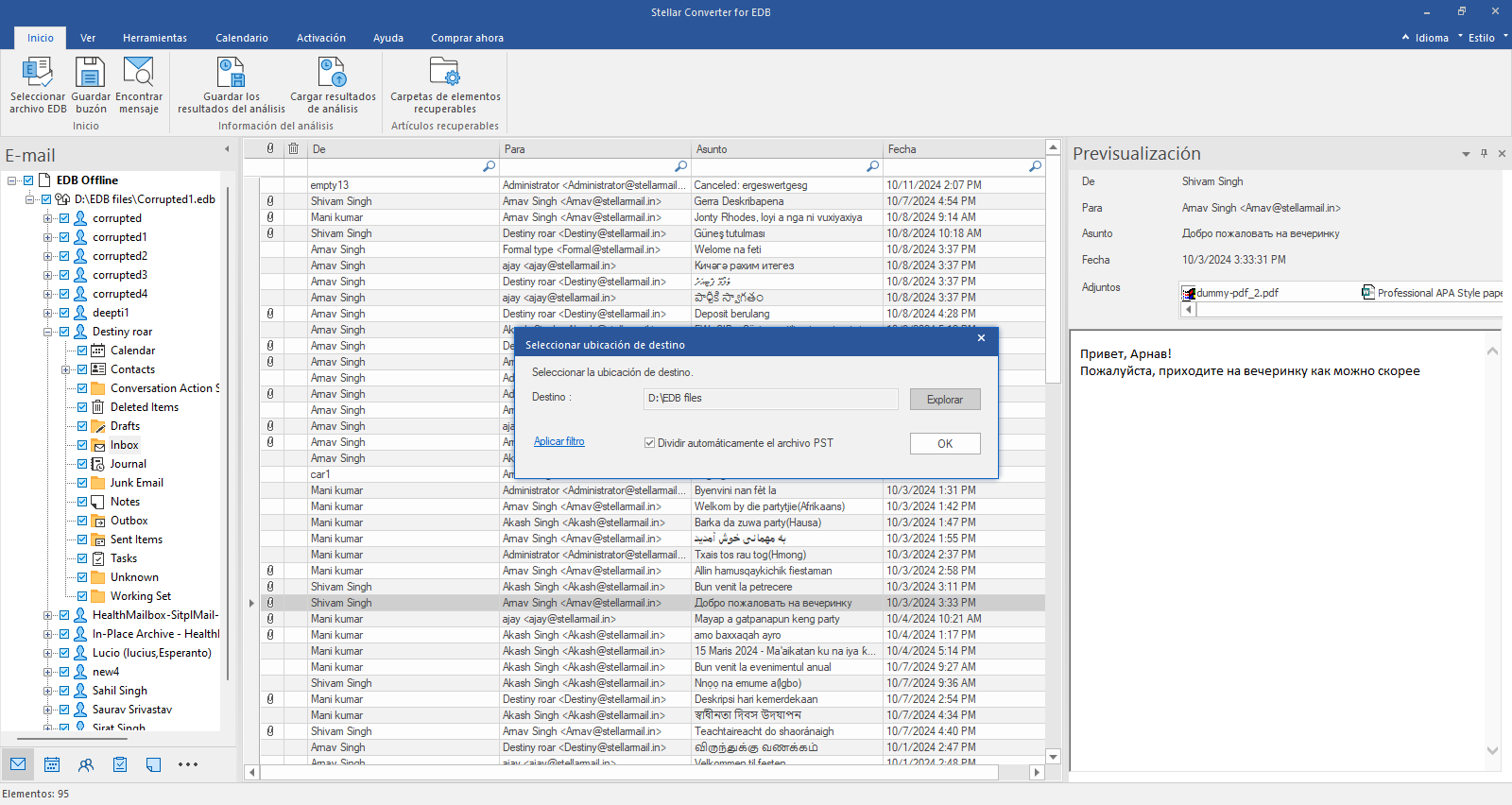Open dummy-pdf_2.pdf attachment

click(1230, 293)
